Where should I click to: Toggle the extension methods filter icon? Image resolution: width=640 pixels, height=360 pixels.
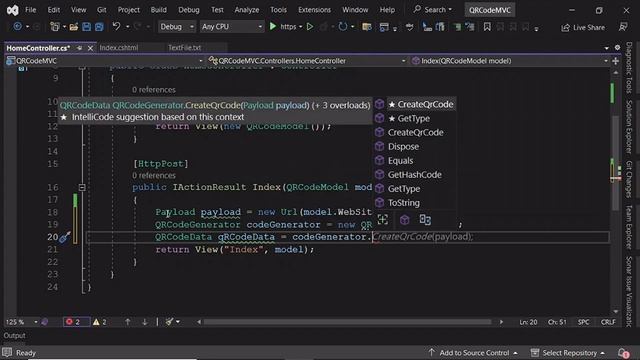point(425,220)
